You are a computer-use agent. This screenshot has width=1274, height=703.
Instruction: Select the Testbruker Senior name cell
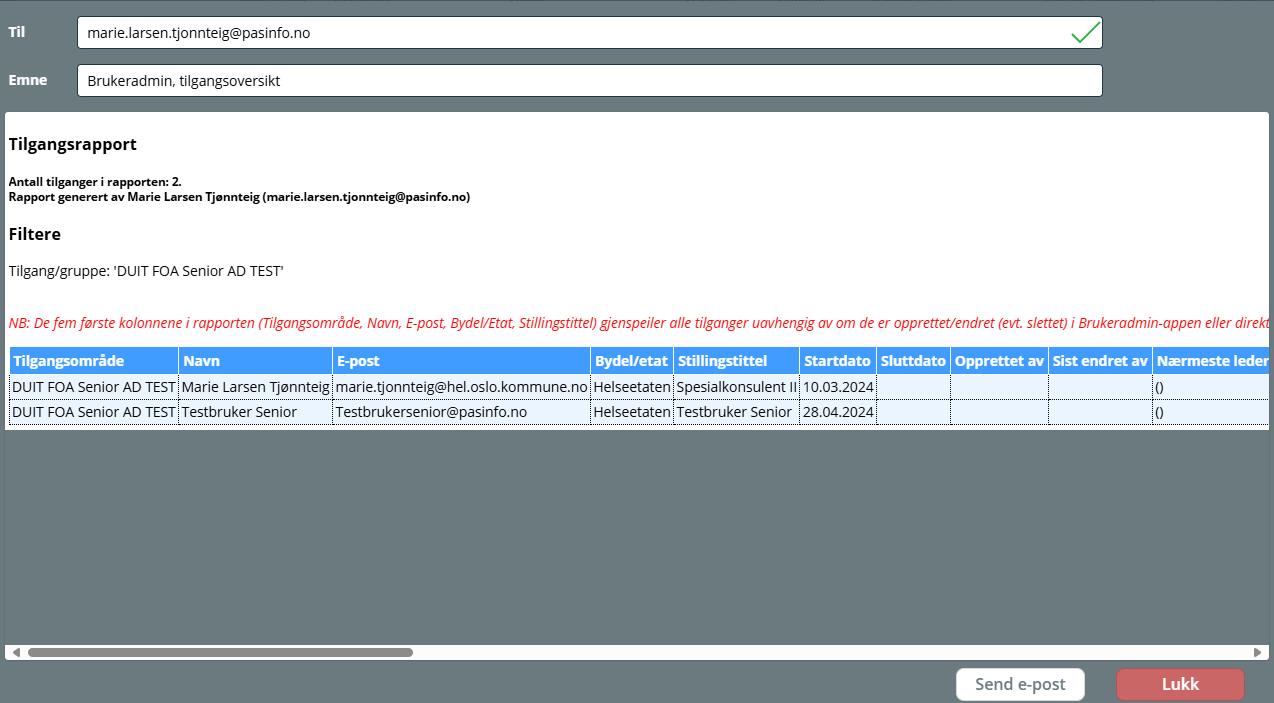(x=255, y=412)
